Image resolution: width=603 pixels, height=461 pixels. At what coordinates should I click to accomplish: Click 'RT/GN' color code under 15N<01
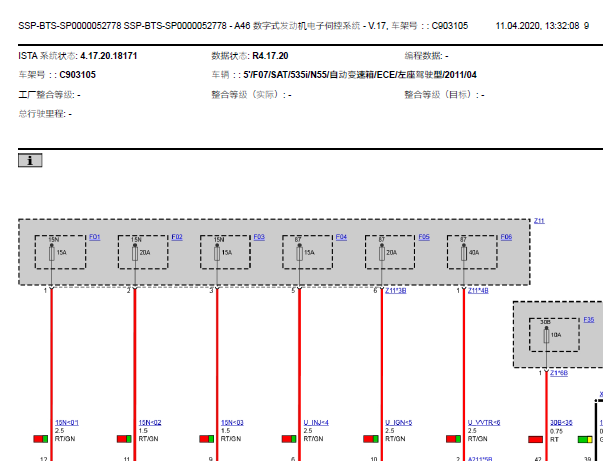click(65, 439)
